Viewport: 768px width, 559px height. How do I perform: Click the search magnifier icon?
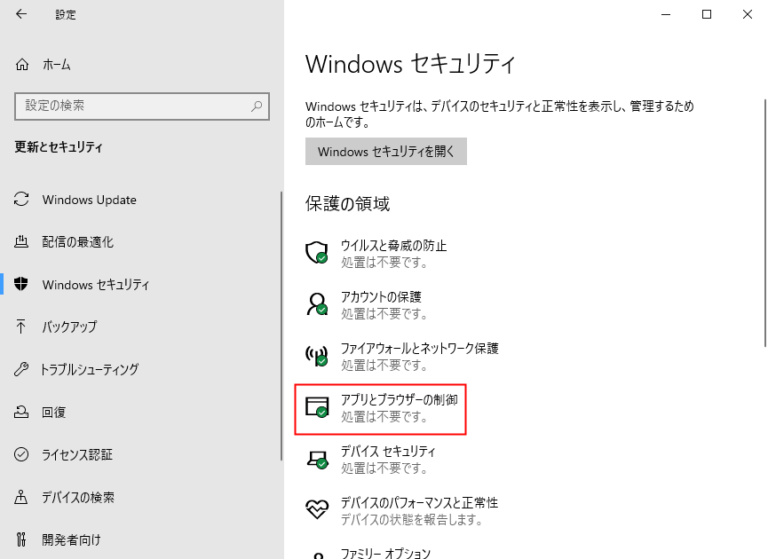point(257,106)
